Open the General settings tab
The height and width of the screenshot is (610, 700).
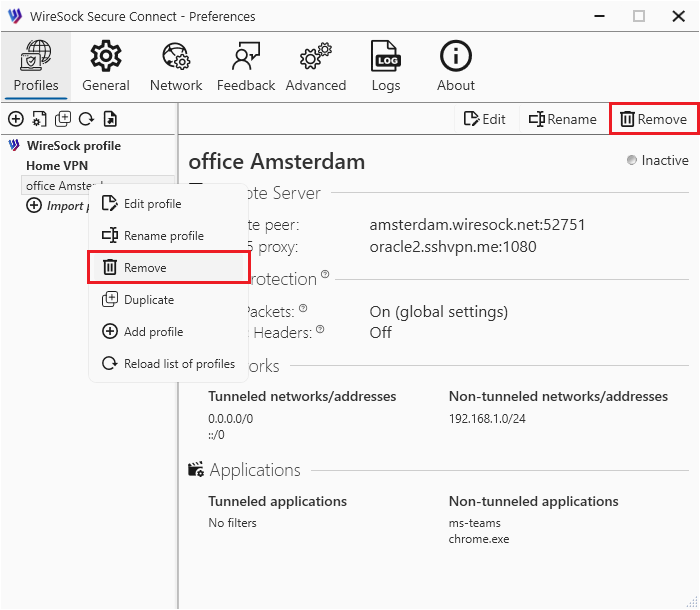pos(106,66)
